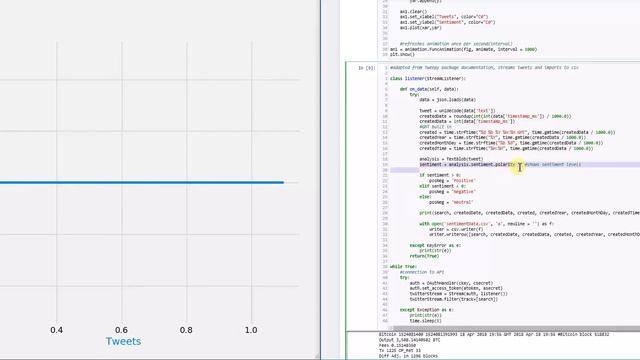Click the 'auth.set_access_token(atoken, asecret)' line

[x=456, y=288]
